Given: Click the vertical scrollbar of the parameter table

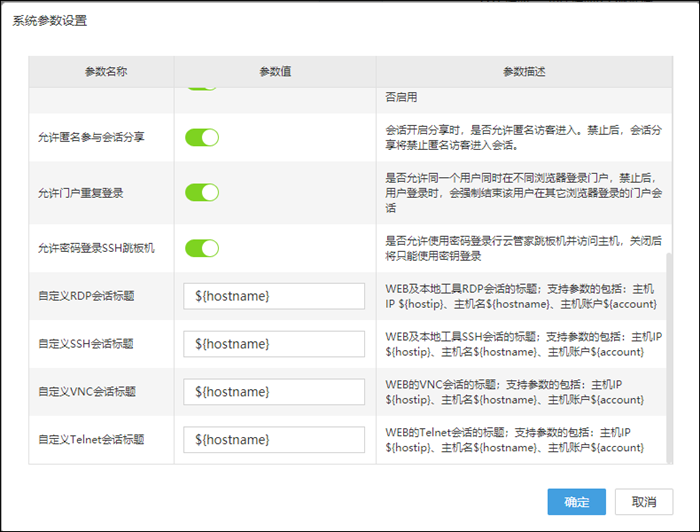Looking at the screenshot, I should tap(669, 350).
